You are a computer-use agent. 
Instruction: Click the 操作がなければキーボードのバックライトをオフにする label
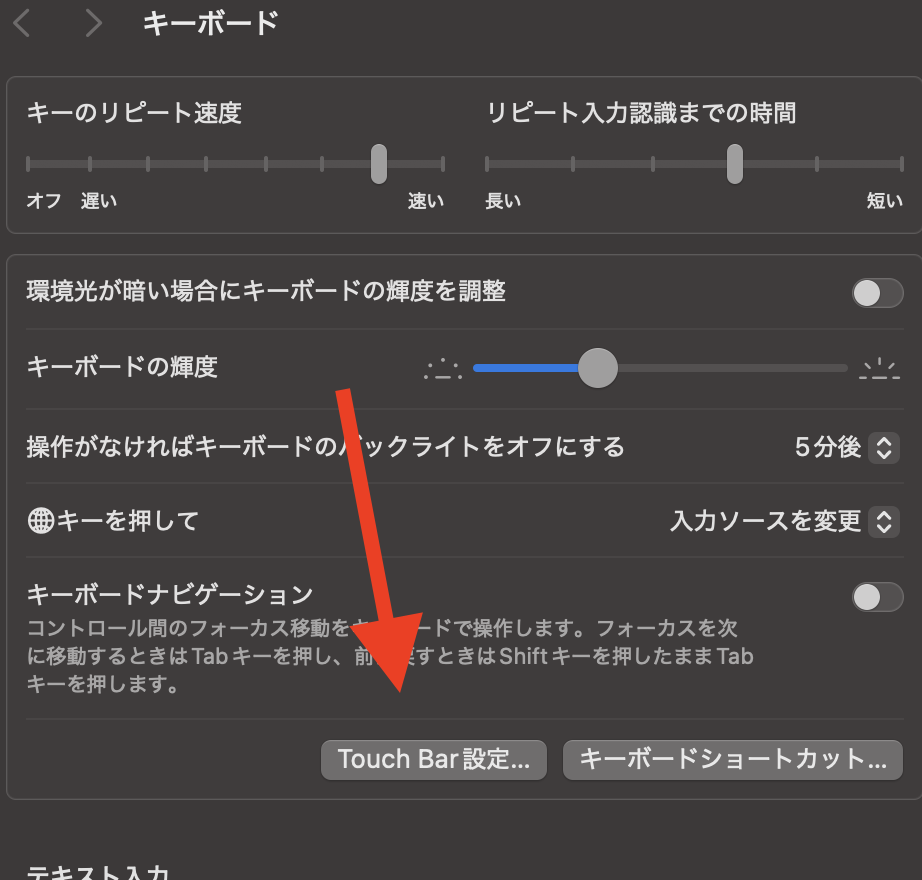point(325,446)
